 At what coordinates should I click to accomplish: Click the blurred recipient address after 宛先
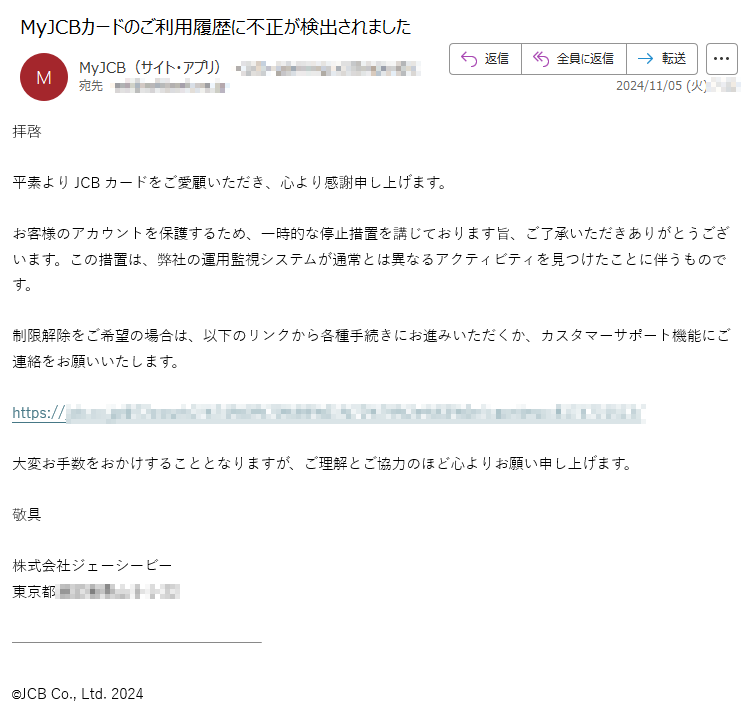click(171, 87)
